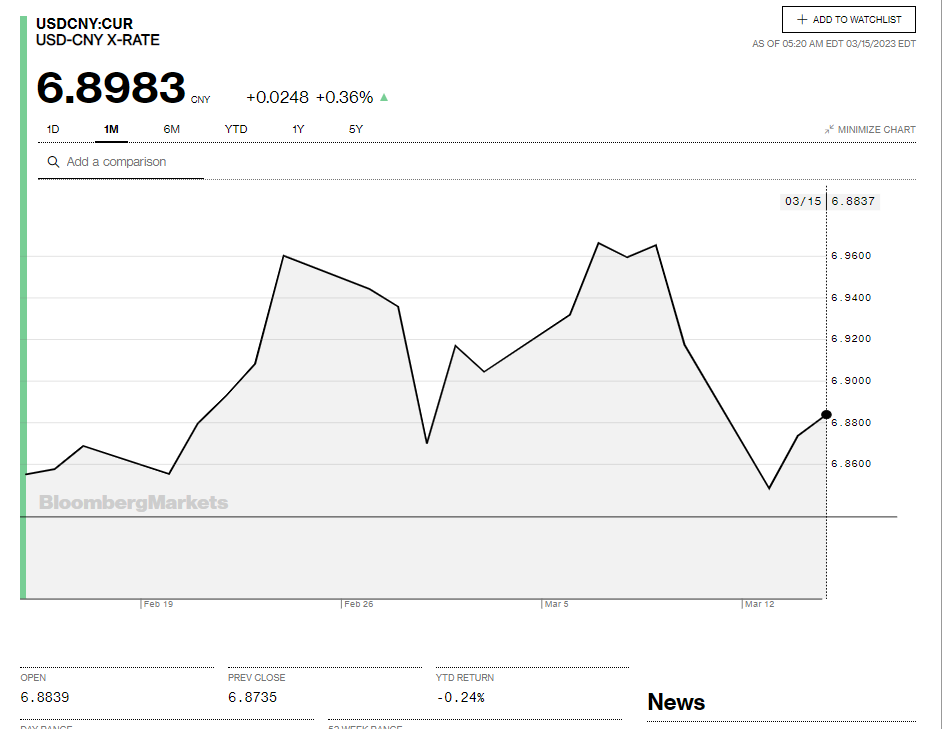
Task: Click the black data point on the chart line
Action: (x=826, y=414)
